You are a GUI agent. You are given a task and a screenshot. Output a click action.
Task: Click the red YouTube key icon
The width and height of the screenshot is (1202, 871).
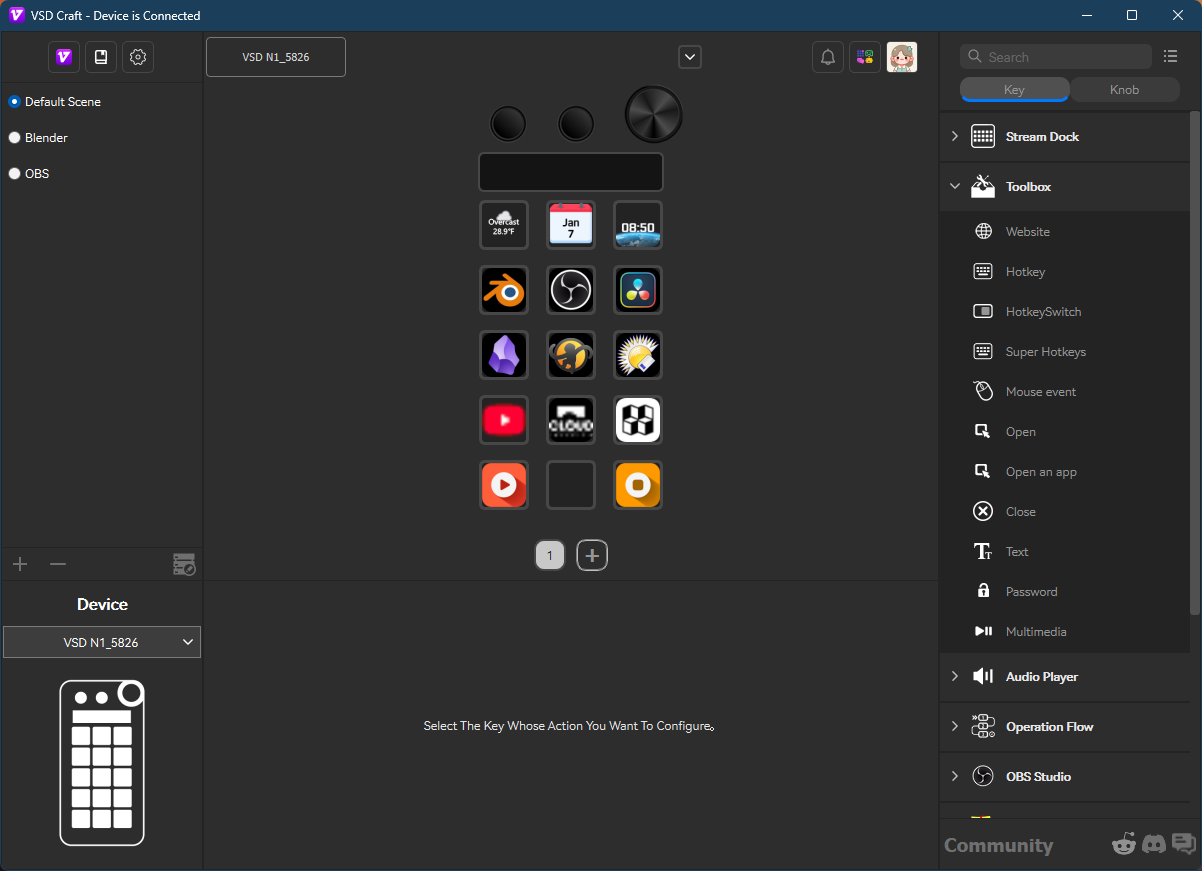[504, 420]
